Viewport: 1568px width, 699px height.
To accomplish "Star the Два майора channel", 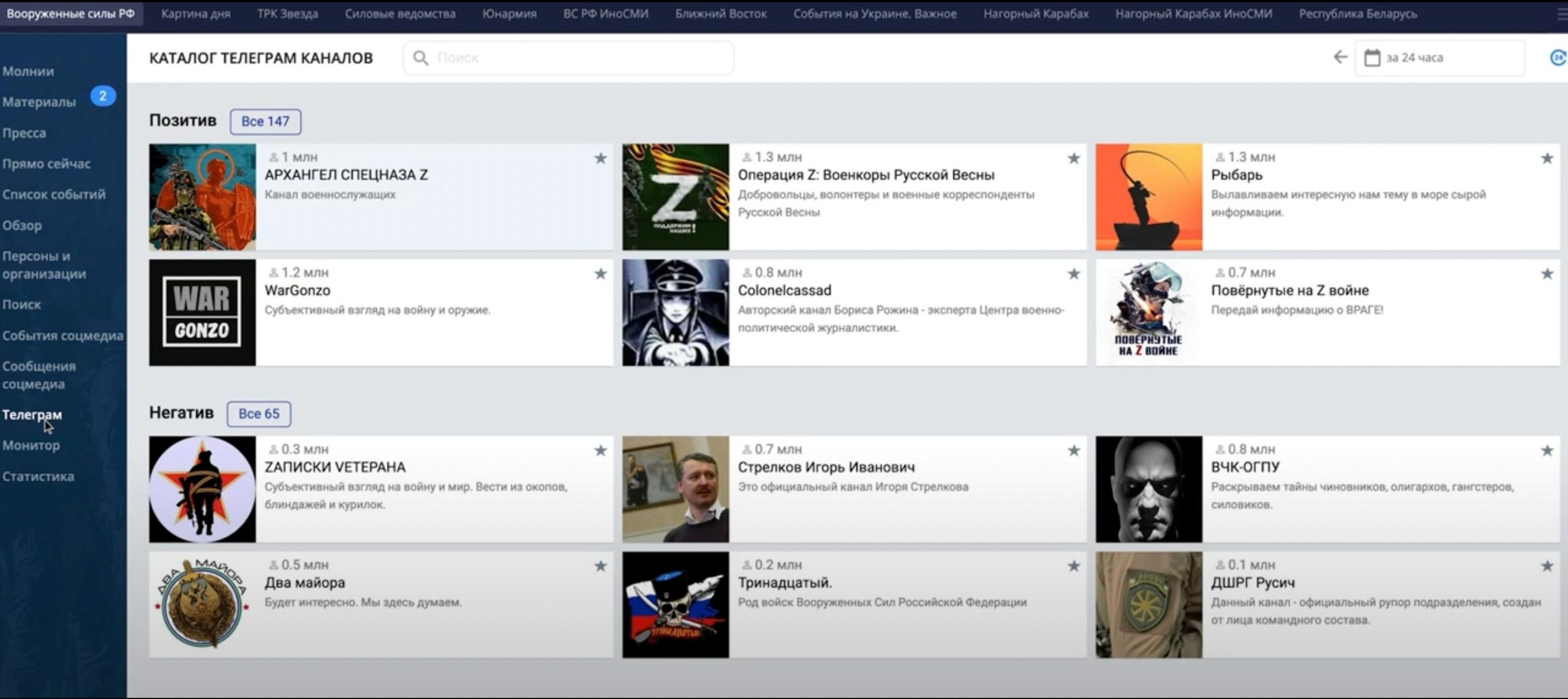I will point(600,566).
